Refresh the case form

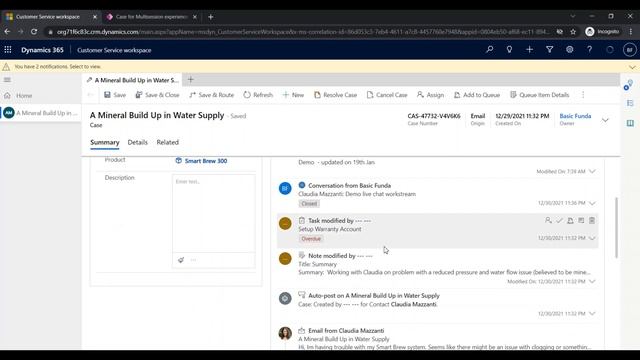tap(258, 95)
